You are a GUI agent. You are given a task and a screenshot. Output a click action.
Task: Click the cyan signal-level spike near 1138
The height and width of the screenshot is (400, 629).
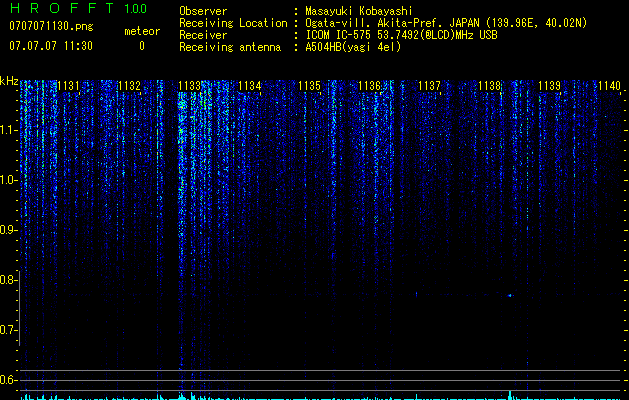tap(510, 394)
